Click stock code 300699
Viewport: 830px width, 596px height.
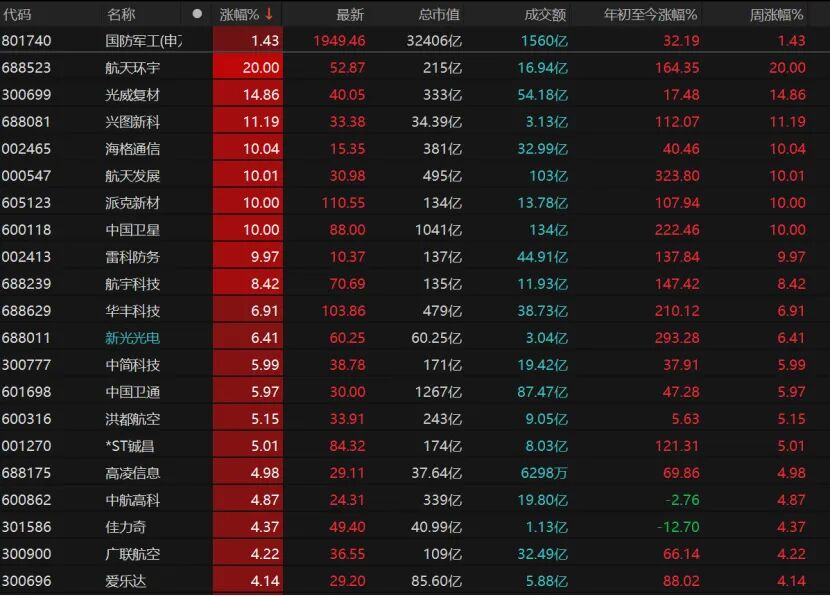[x=27, y=95]
